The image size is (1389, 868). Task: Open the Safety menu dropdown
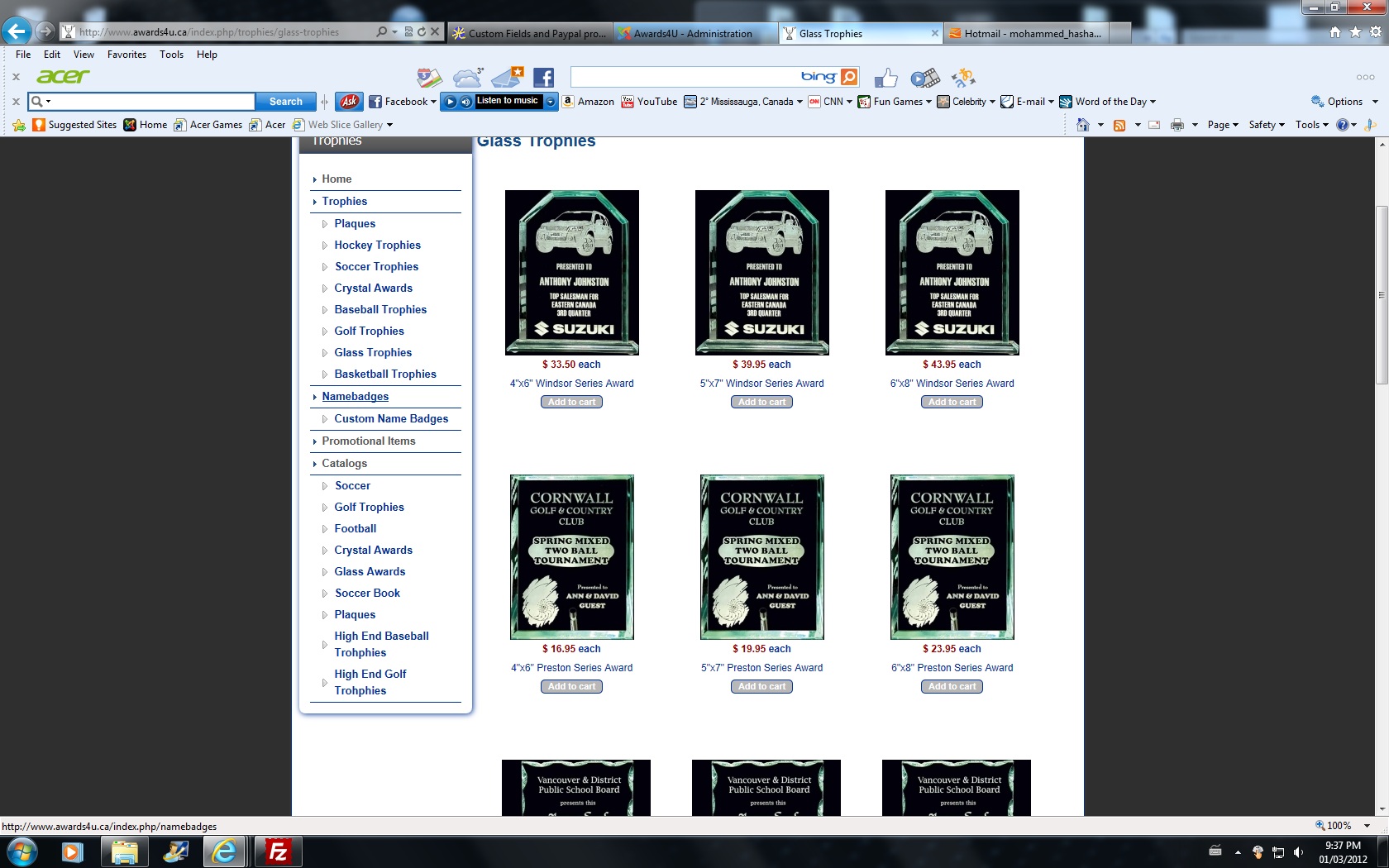tap(1267, 125)
